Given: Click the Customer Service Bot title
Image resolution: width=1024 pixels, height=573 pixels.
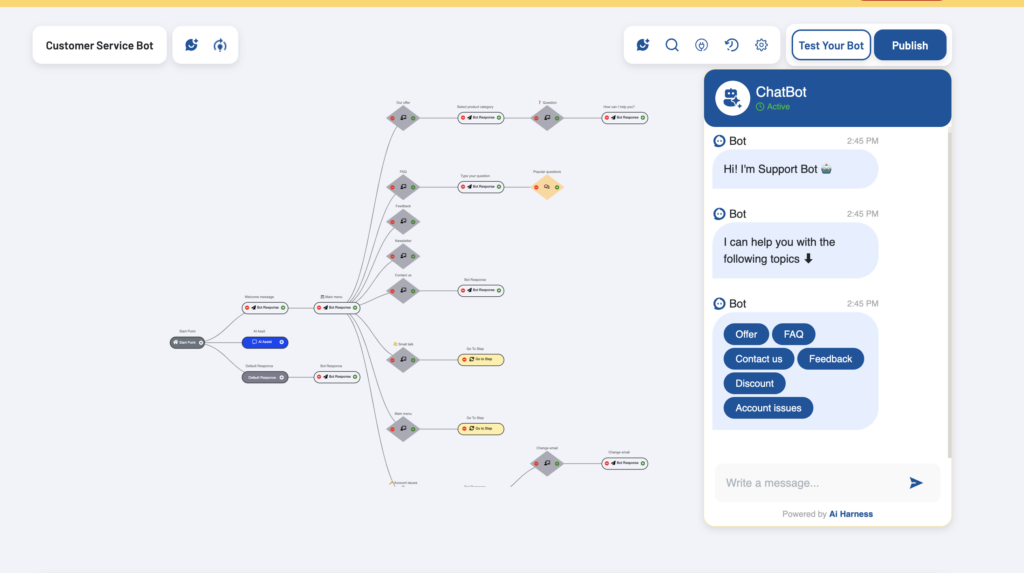Looking at the screenshot, I should (99, 45).
